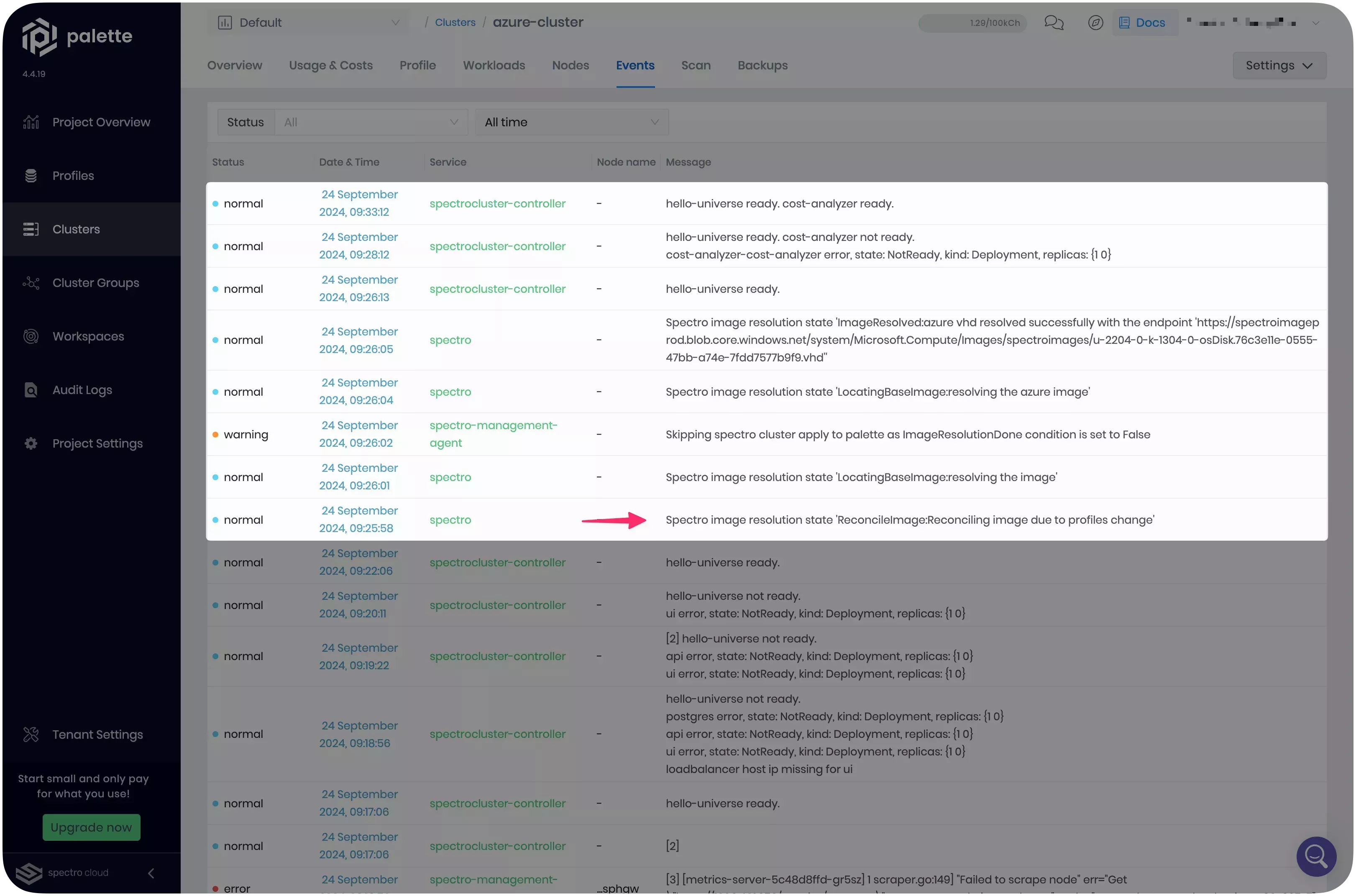Navigate to Workspaces using its sidebar icon
This screenshot has height=896, width=1356.
pyautogui.click(x=31, y=336)
